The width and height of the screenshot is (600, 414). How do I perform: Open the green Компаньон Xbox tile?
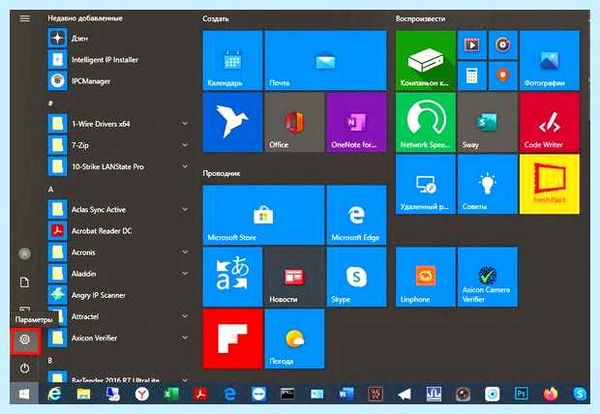coord(426,60)
